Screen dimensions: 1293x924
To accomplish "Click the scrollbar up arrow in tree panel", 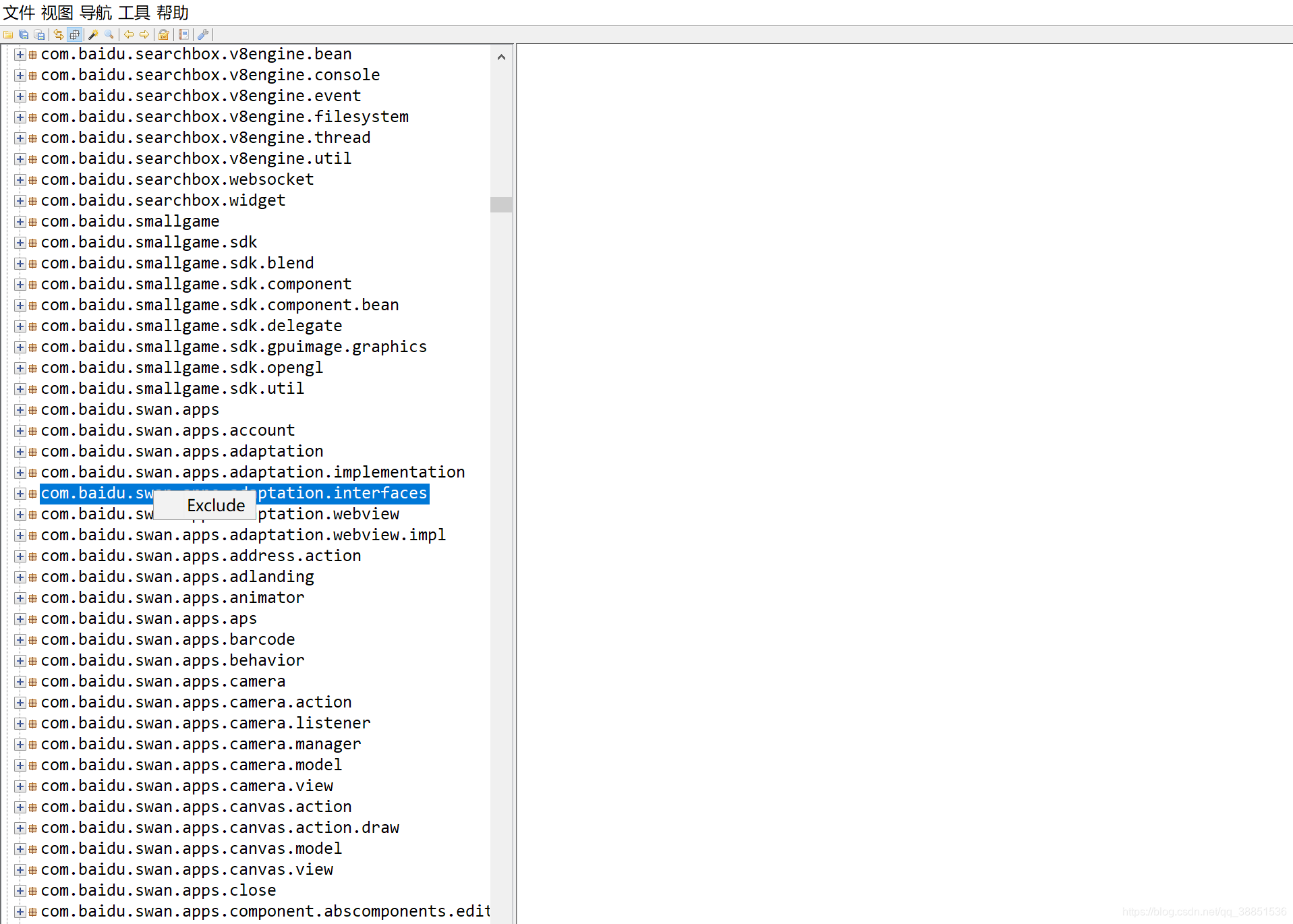I will click(501, 57).
